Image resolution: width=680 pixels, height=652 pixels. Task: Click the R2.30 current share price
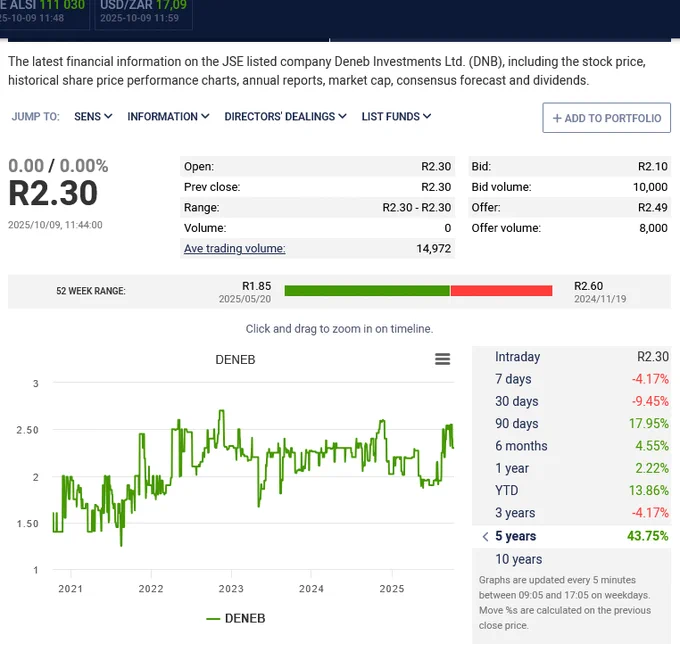click(x=53, y=193)
